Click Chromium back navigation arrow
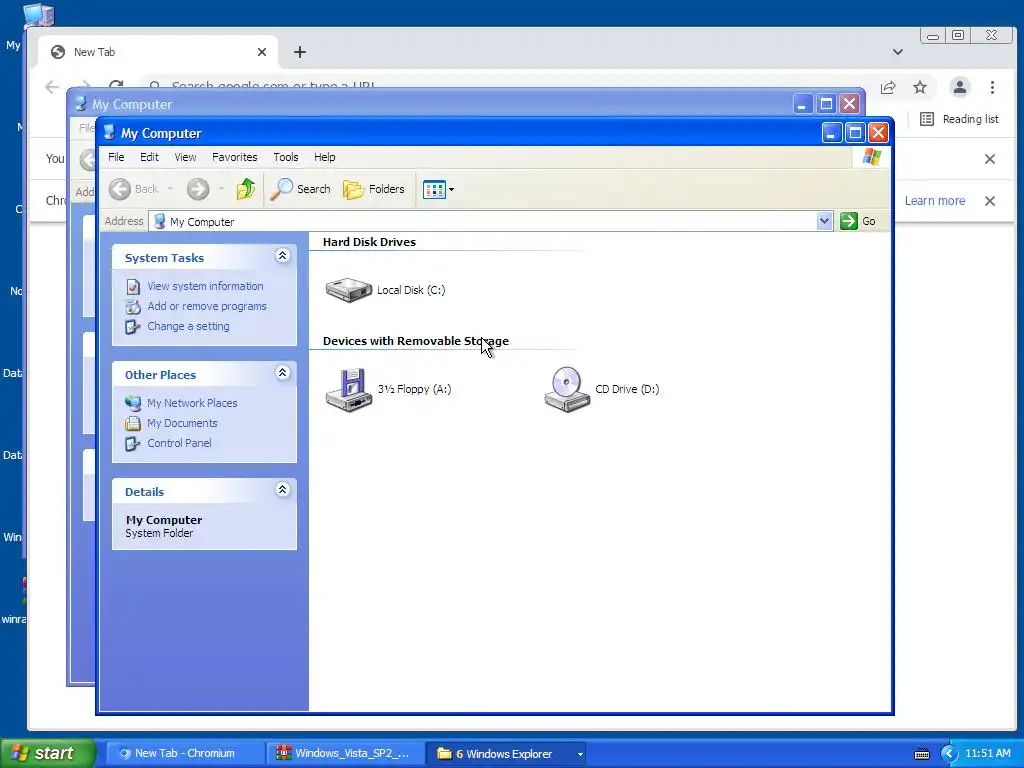 point(52,87)
